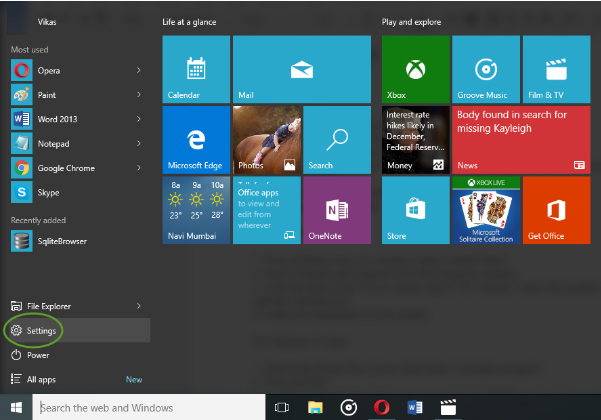This screenshot has height=420, width=601.
Task: Expand the File Explorer jump list arrow
Action: coord(139,306)
